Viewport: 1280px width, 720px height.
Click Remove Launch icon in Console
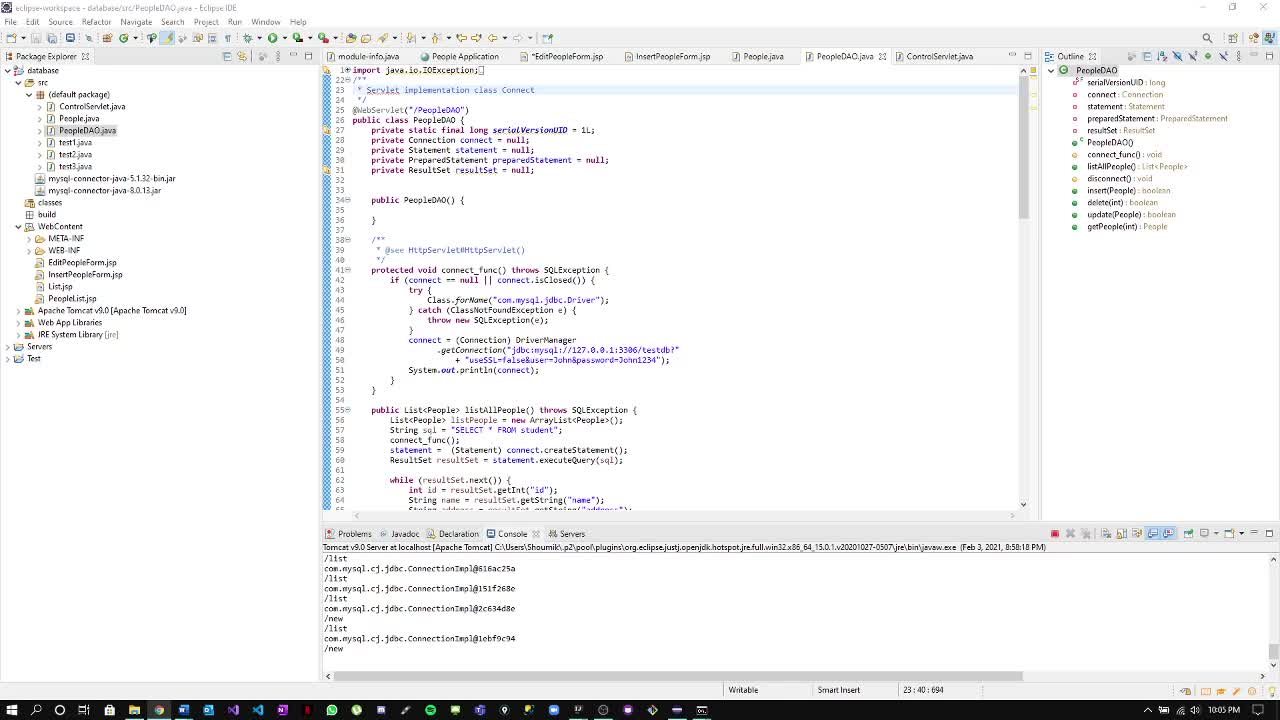(x=1070, y=533)
